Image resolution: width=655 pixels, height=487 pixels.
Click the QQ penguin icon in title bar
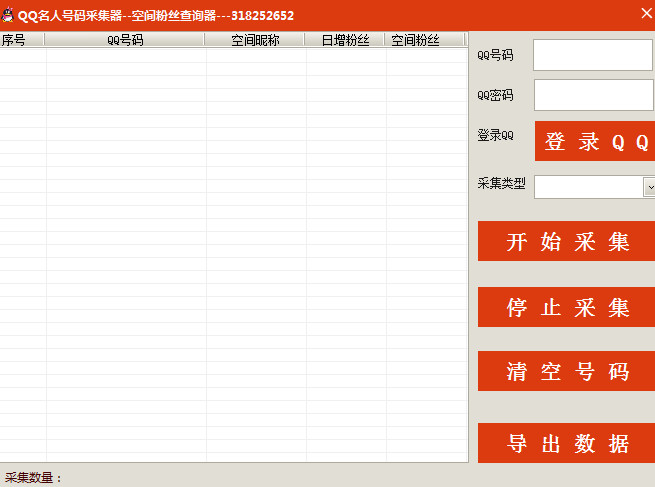point(8,15)
